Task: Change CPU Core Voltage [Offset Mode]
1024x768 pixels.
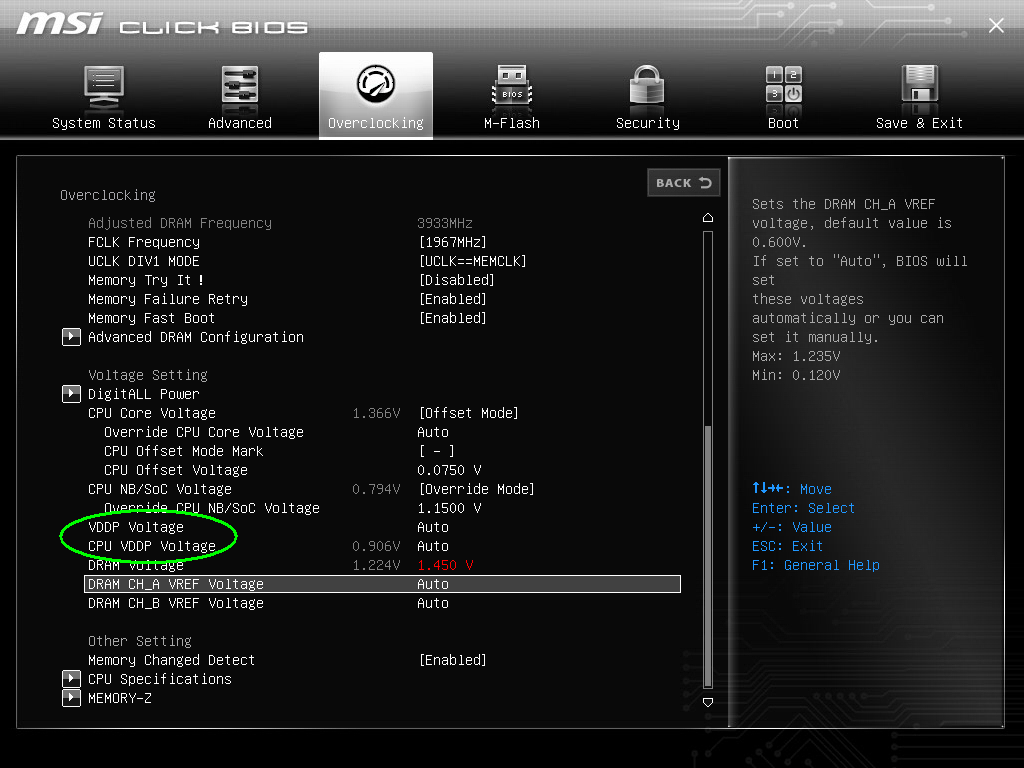Action: coord(468,413)
